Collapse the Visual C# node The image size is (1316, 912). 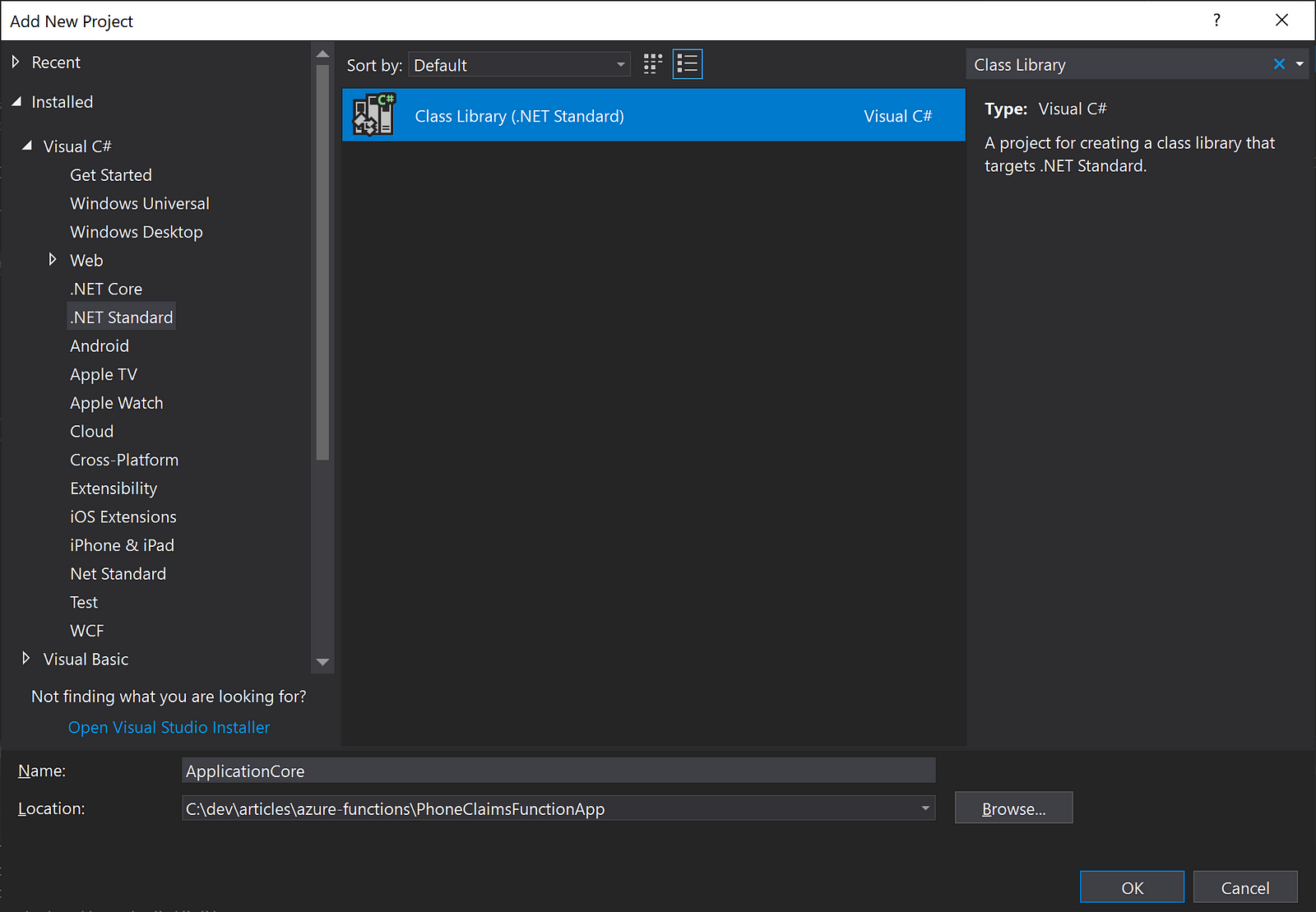(x=27, y=146)
